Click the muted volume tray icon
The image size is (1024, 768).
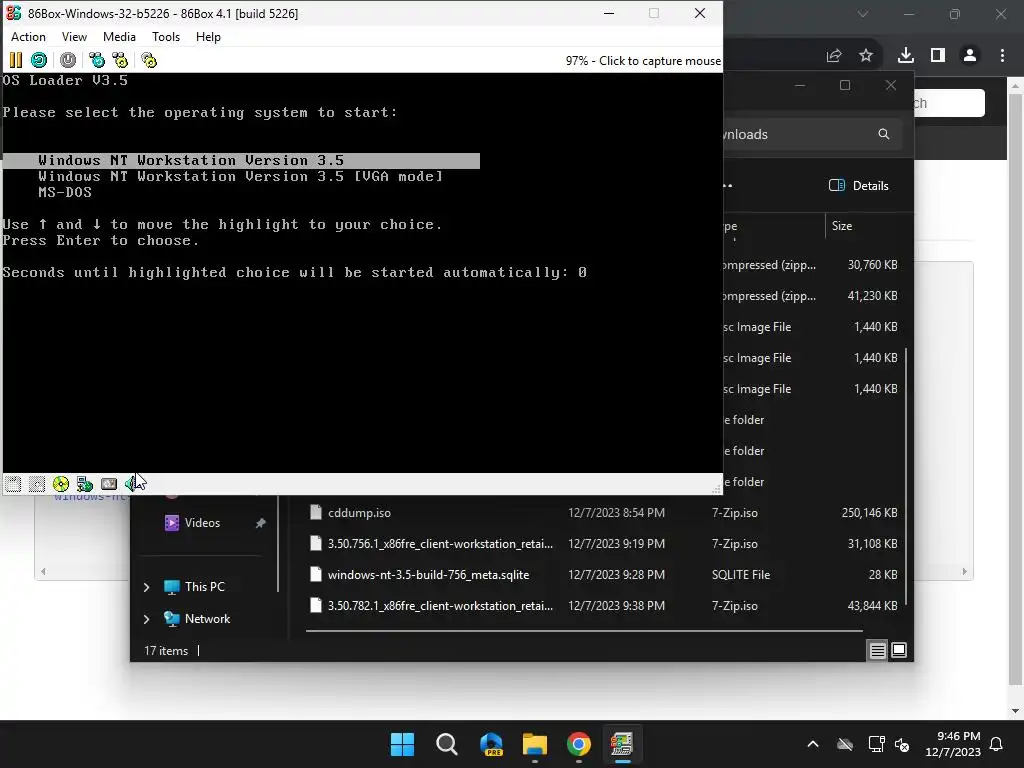point(902,744)
